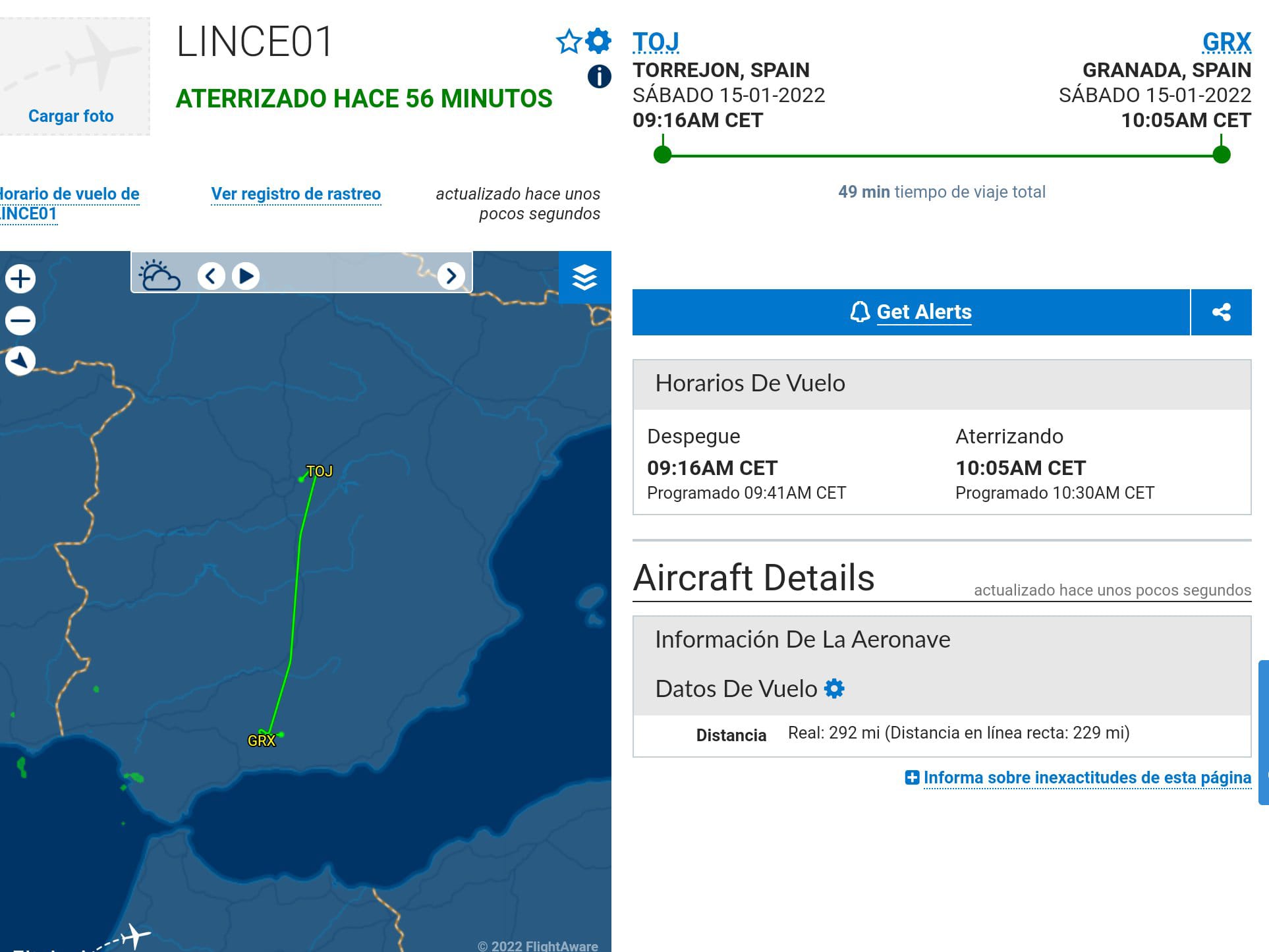Reset map orientation with the compass button
This screenshot has height=952, width=1269.
pyautogui.click(x=20, y=360)
